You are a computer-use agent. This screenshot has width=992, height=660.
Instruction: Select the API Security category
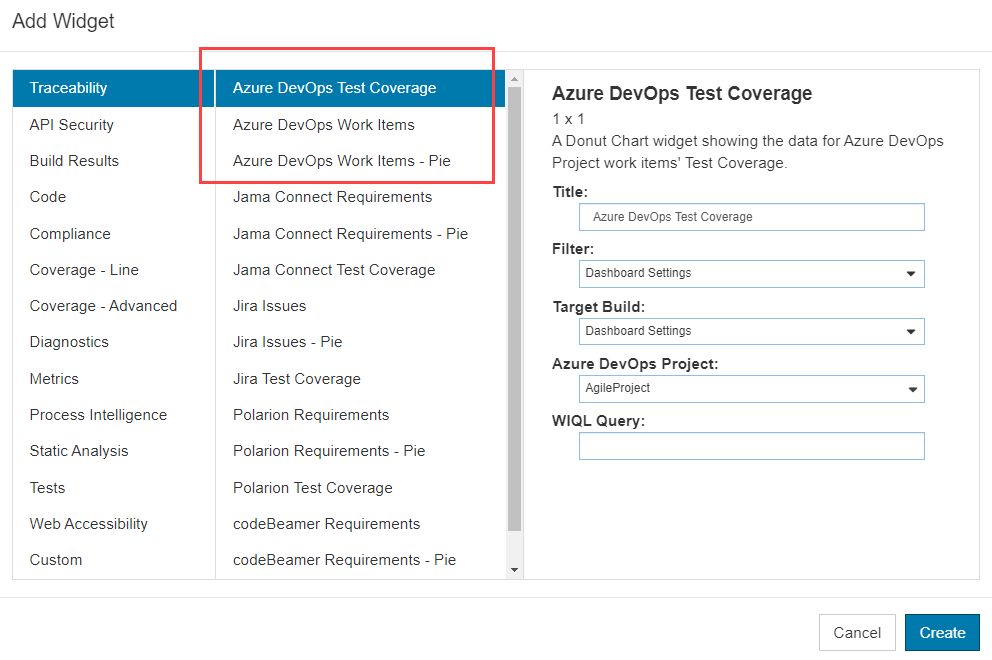point(71,125)
